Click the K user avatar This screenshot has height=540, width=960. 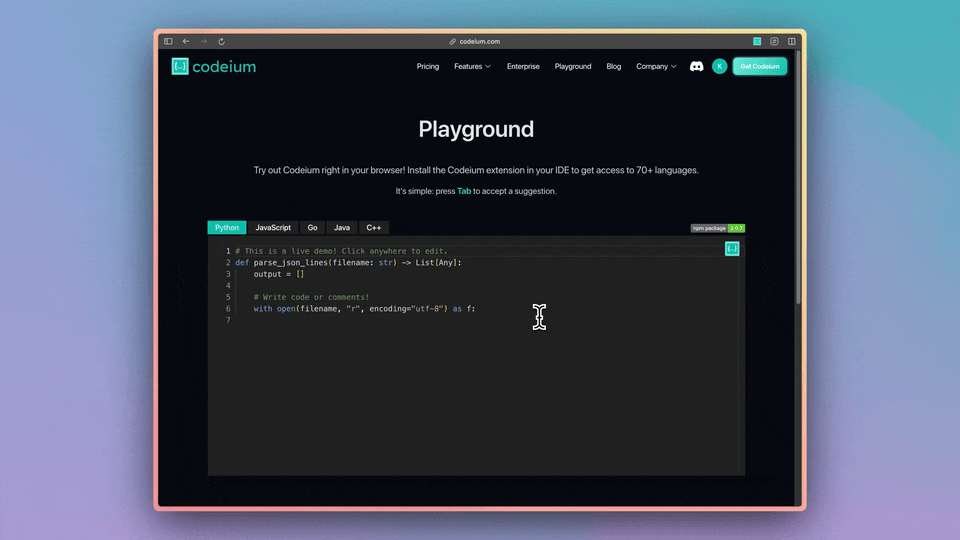click(x=719, y=66)
